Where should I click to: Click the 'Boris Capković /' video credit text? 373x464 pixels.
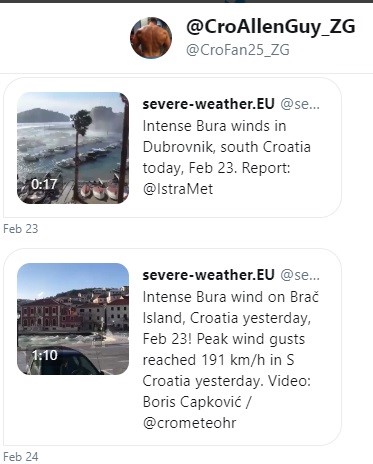tap(197, 402)
